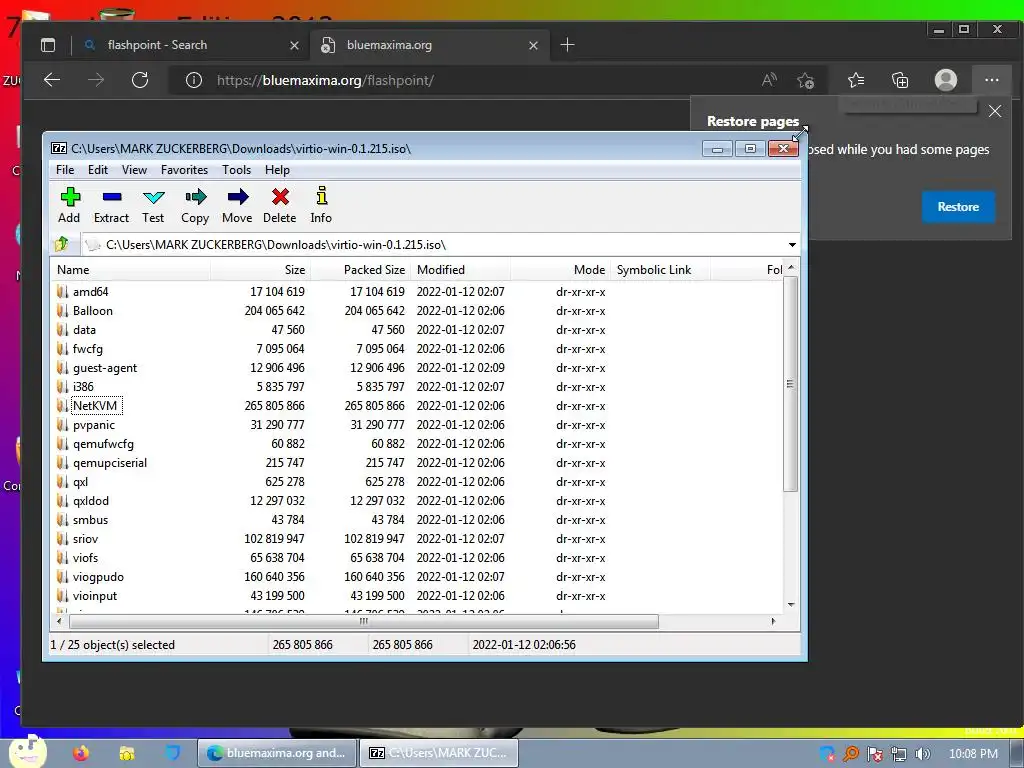Click the Symbolic Link column header

660,270
